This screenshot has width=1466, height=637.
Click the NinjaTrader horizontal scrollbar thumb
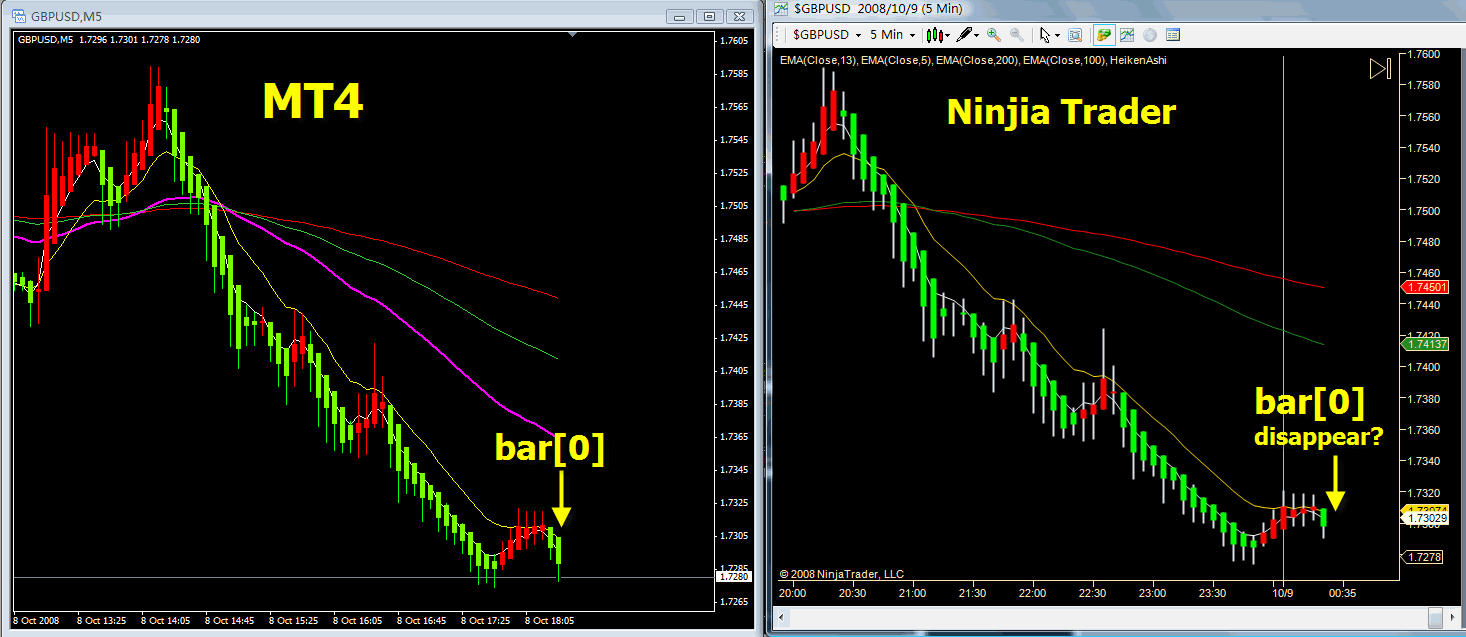coord(1435,616)
